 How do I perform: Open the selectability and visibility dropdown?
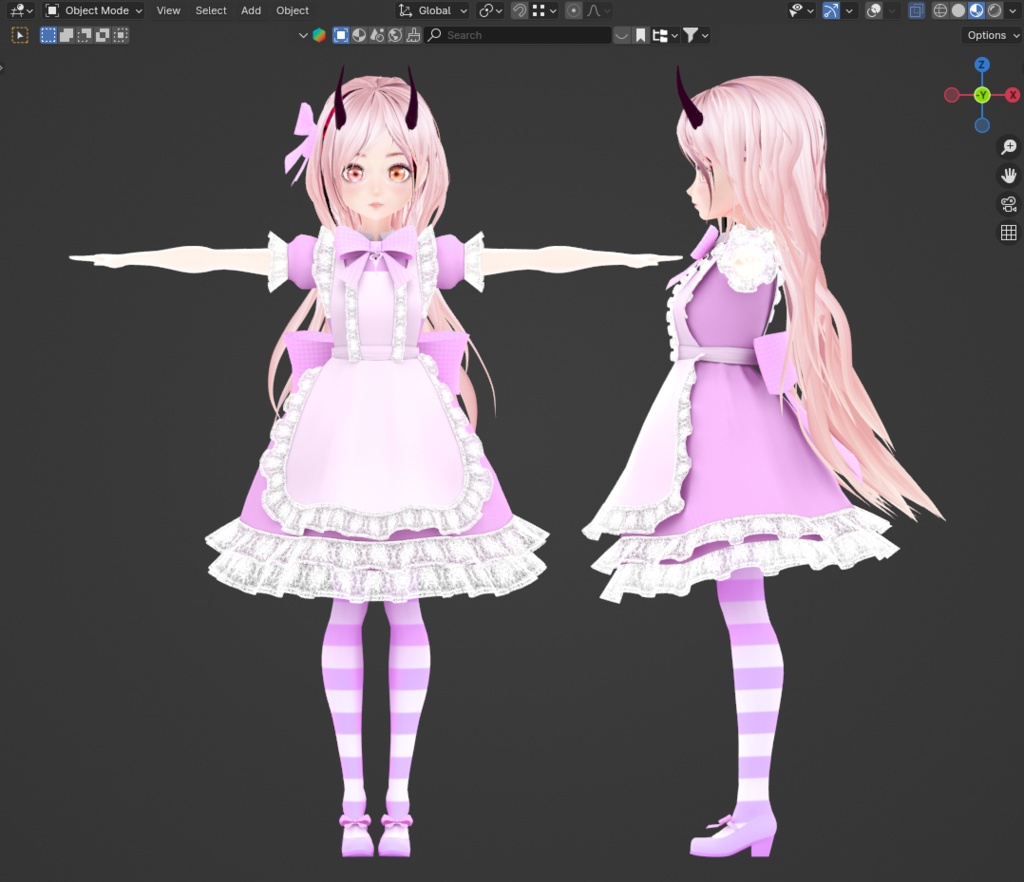800,10
